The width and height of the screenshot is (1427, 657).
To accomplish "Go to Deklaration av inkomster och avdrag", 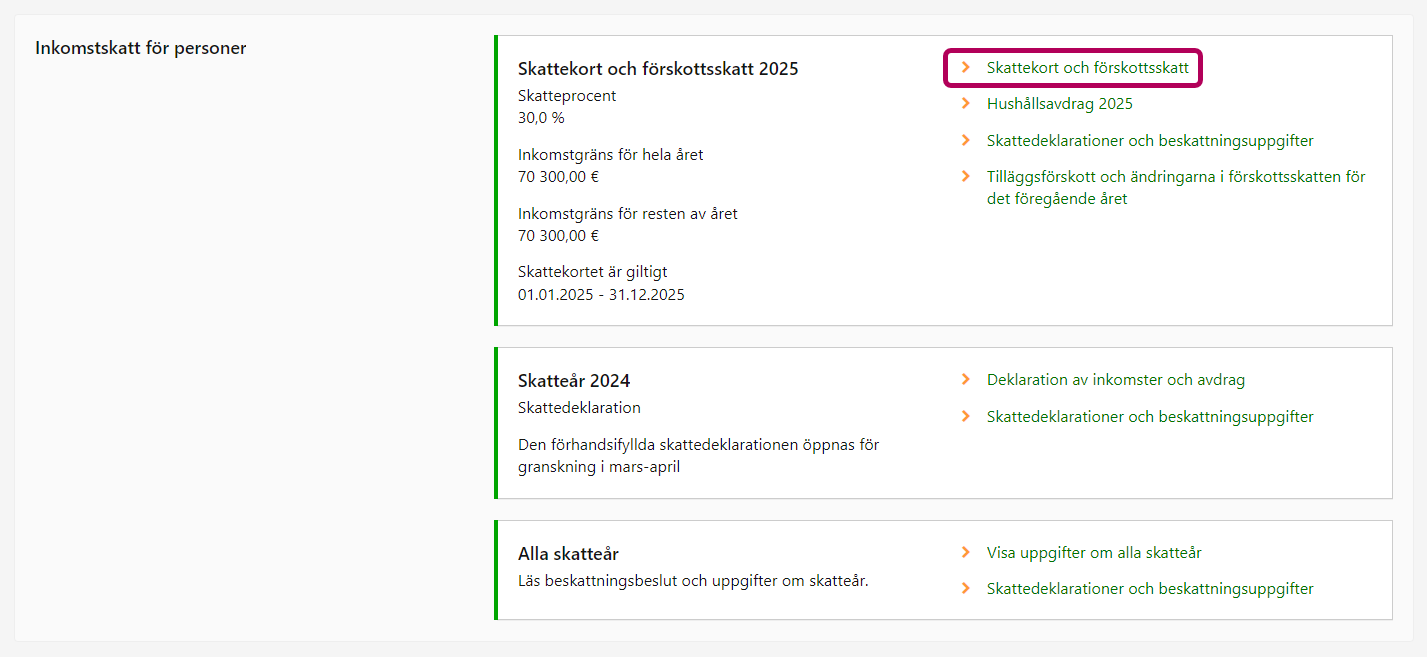I will [1115, 380].
